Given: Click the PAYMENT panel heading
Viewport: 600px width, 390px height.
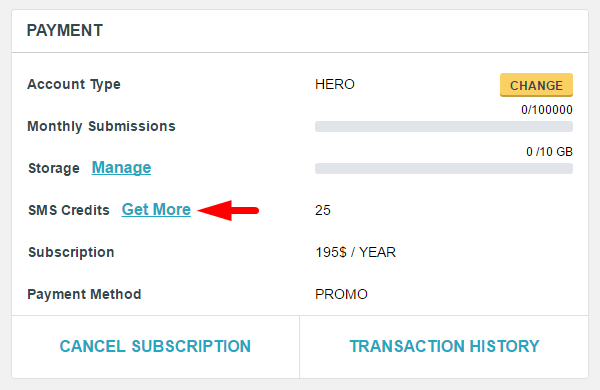Looking at the screenshot, I should pyautogui.click(x=65, y=31).
